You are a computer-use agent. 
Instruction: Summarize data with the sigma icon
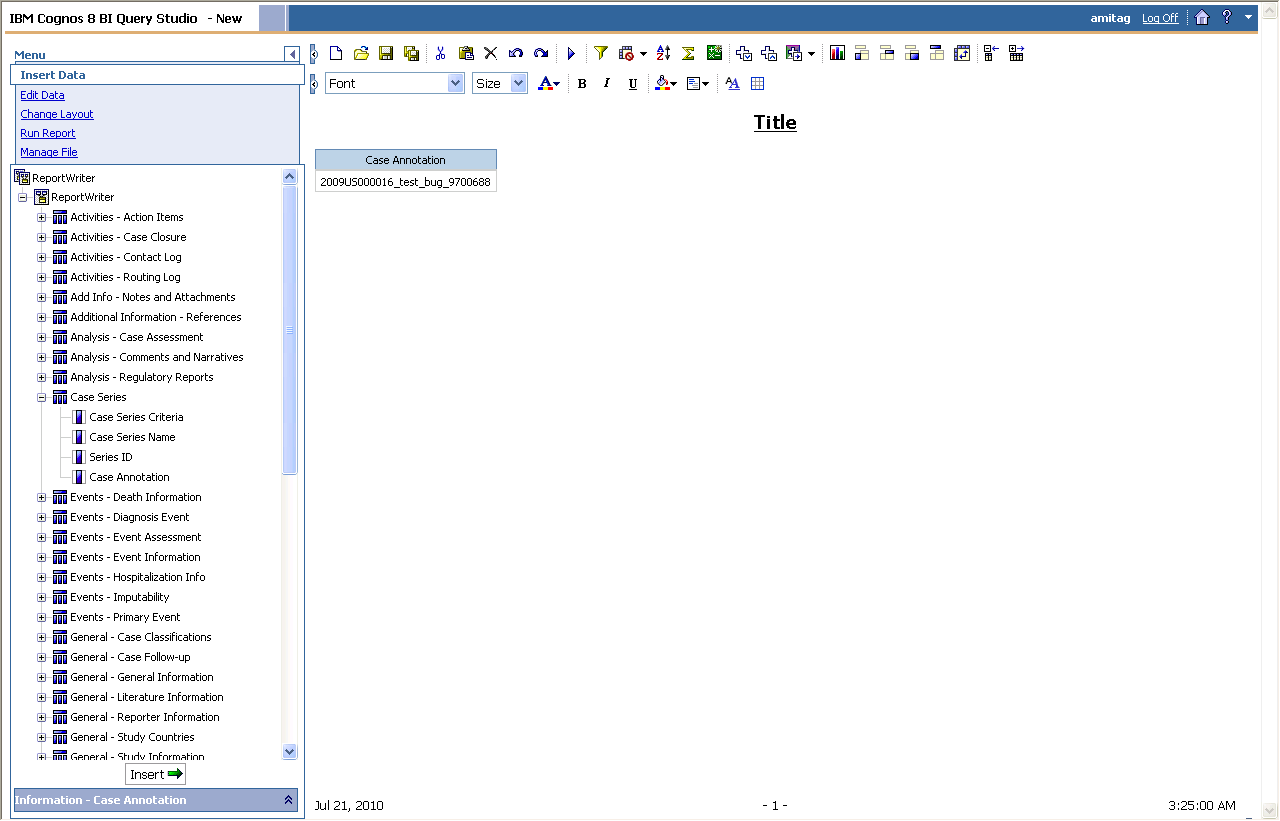pyautogui.click(x=688, y=53)
